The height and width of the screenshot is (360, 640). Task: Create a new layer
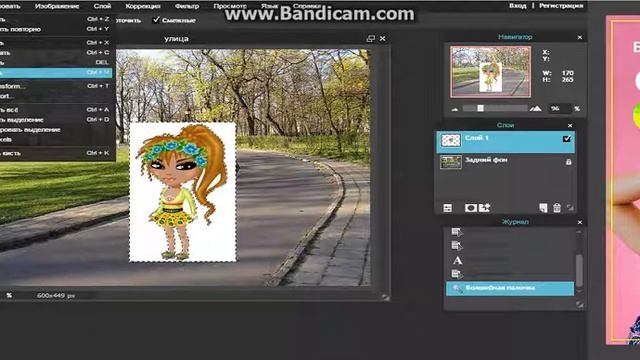[543, 208]
